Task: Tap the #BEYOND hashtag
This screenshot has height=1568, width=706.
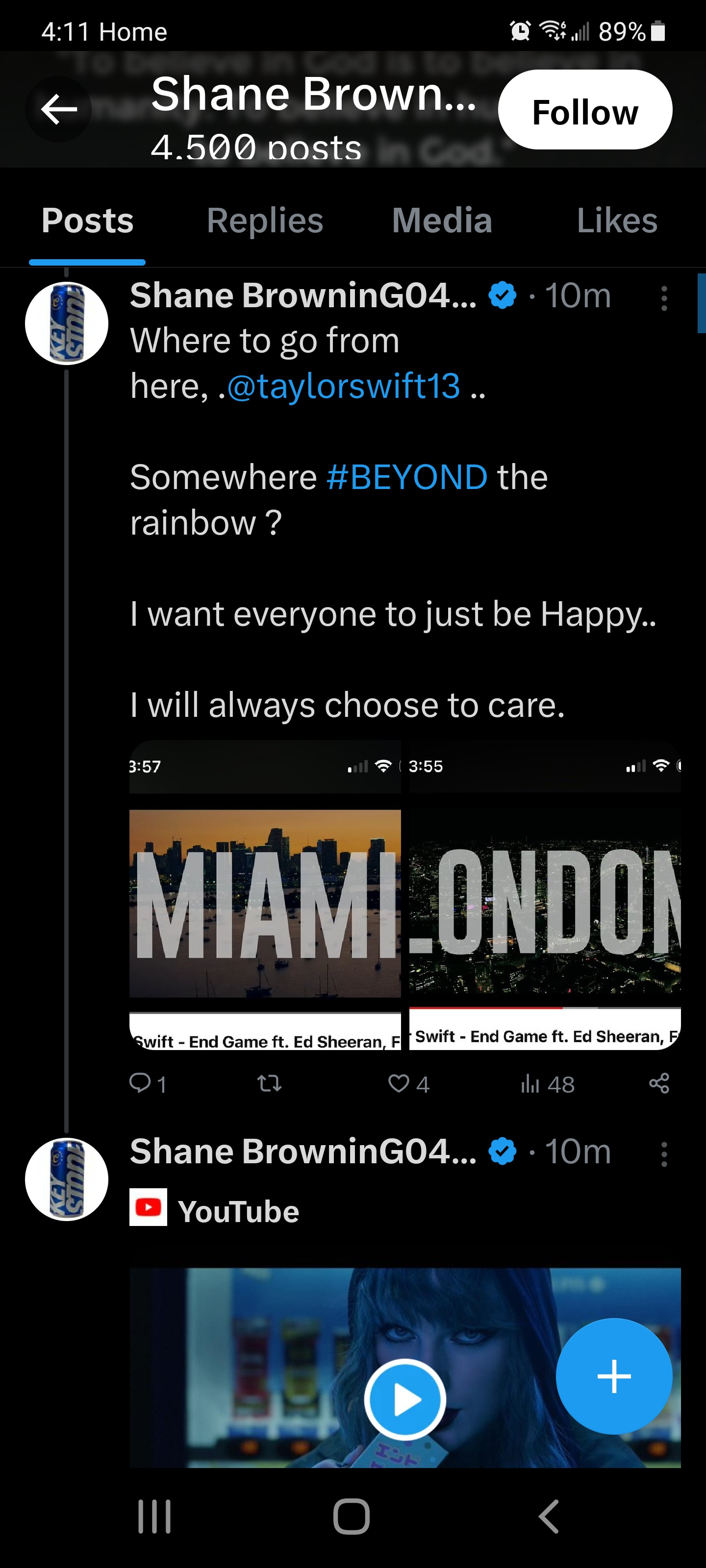Action: [407, 477]
